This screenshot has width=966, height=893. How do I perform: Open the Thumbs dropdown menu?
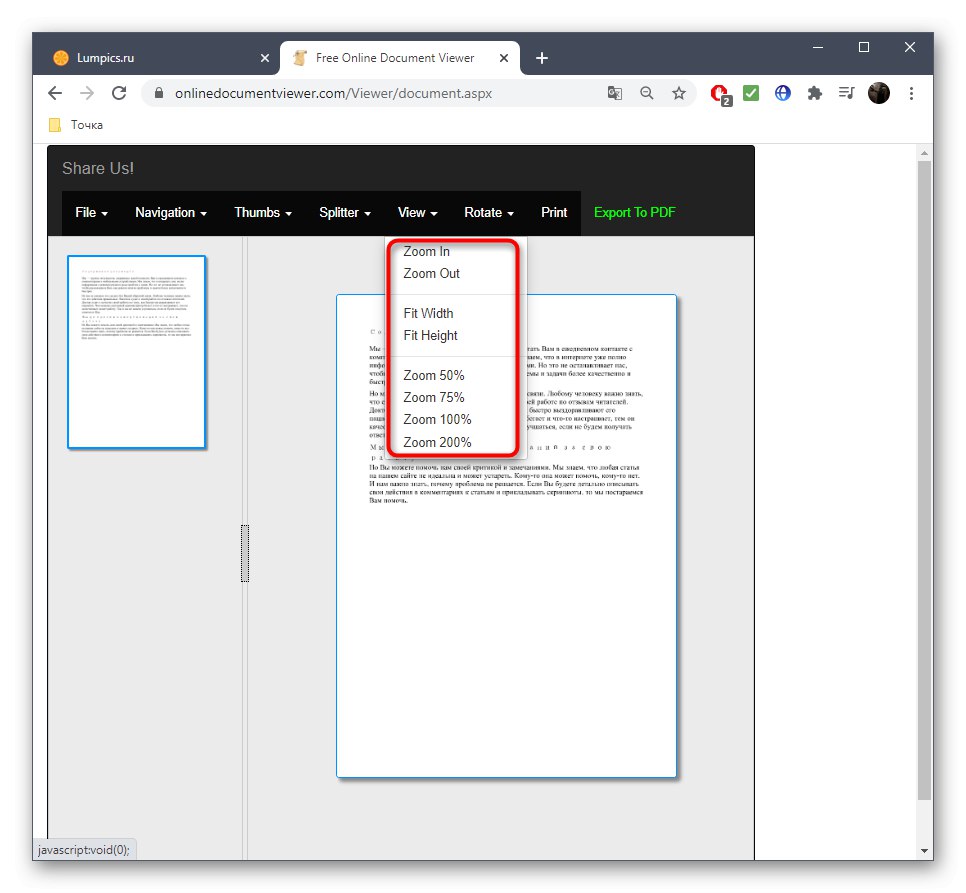point(262,212)
